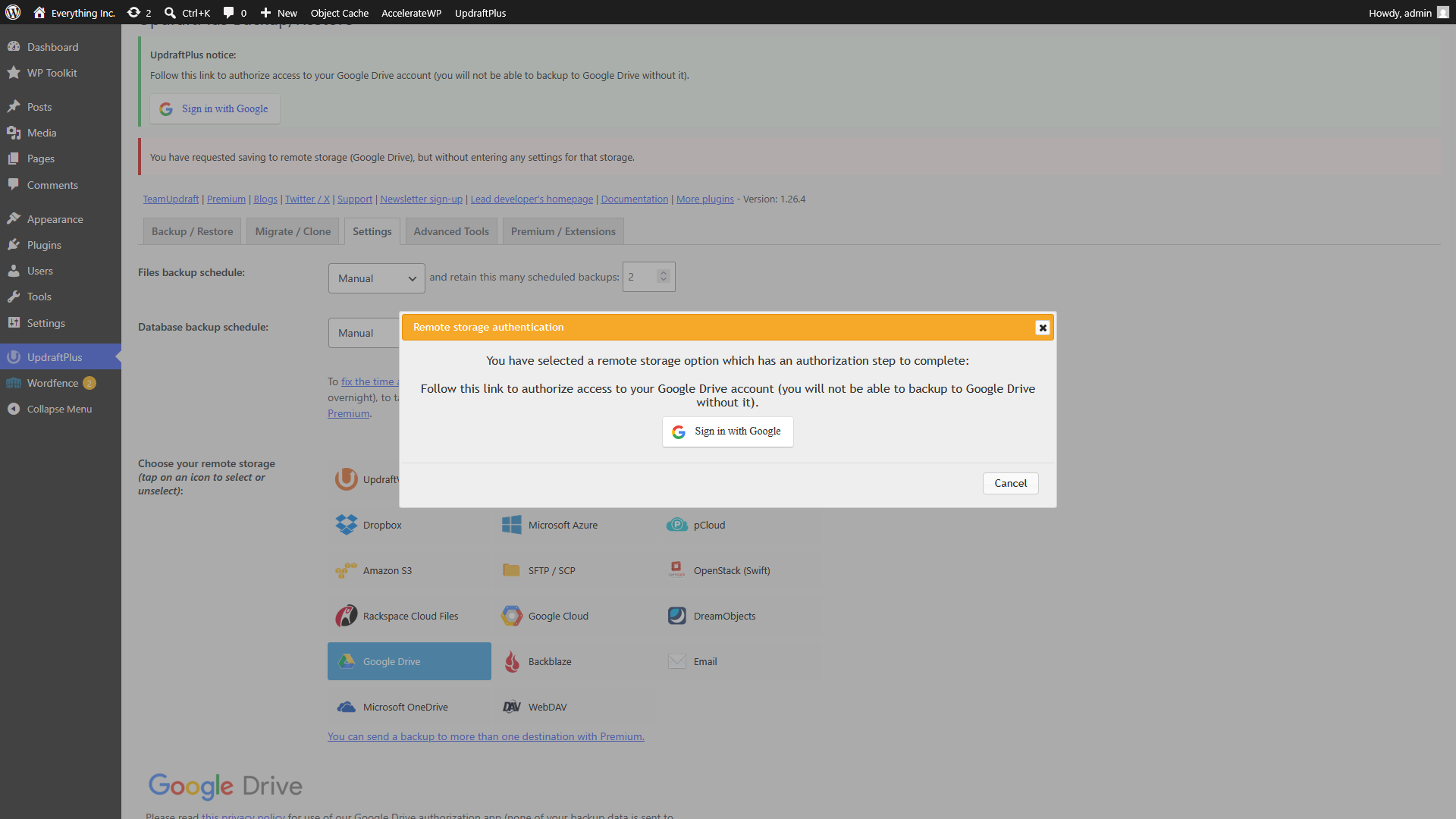Screen dimensions: 1456x819
Task: Open comments bubble icon in admin bar
Action: click(x=228, y=12)
